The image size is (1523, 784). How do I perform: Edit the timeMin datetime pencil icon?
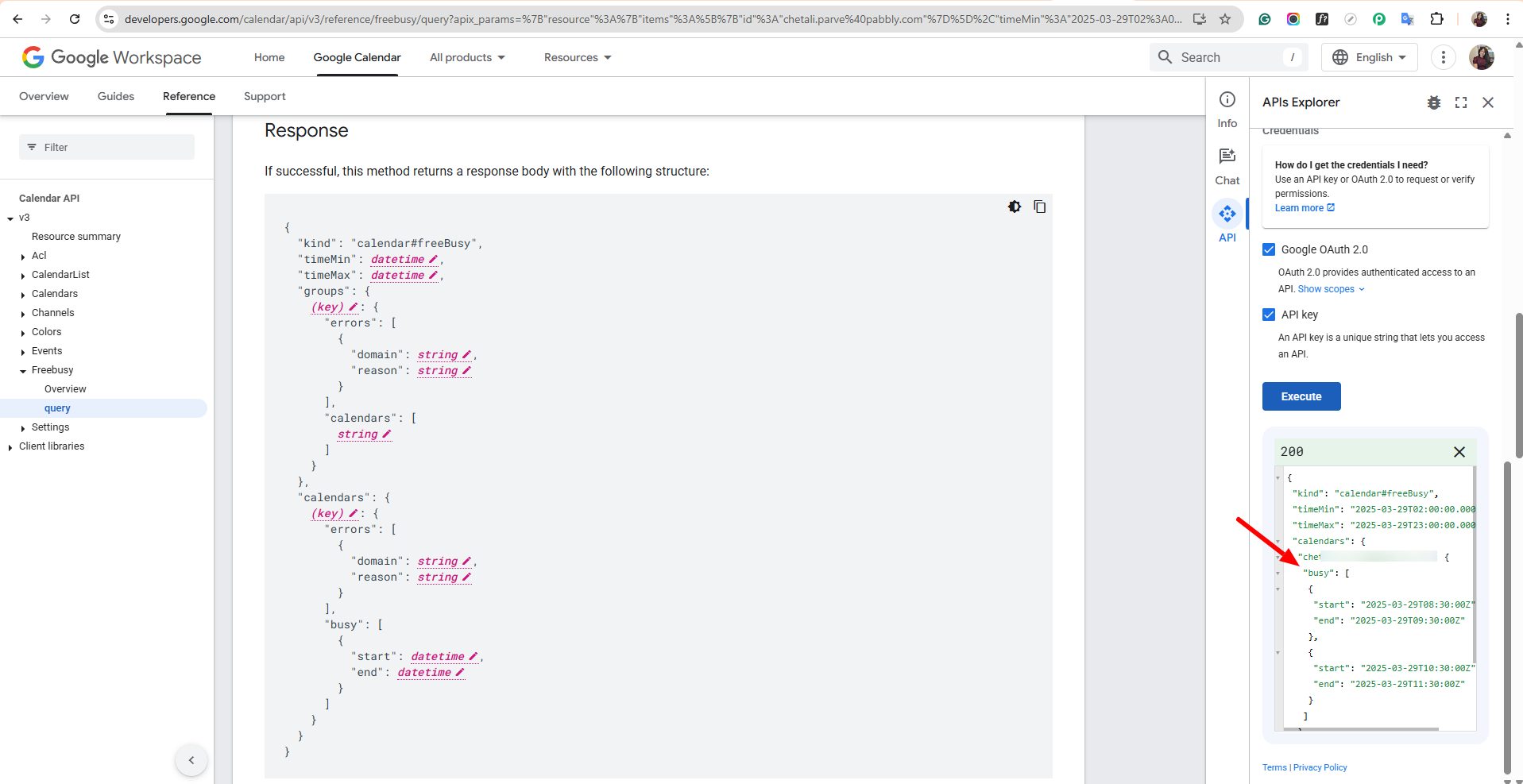(x=433, y=260)
